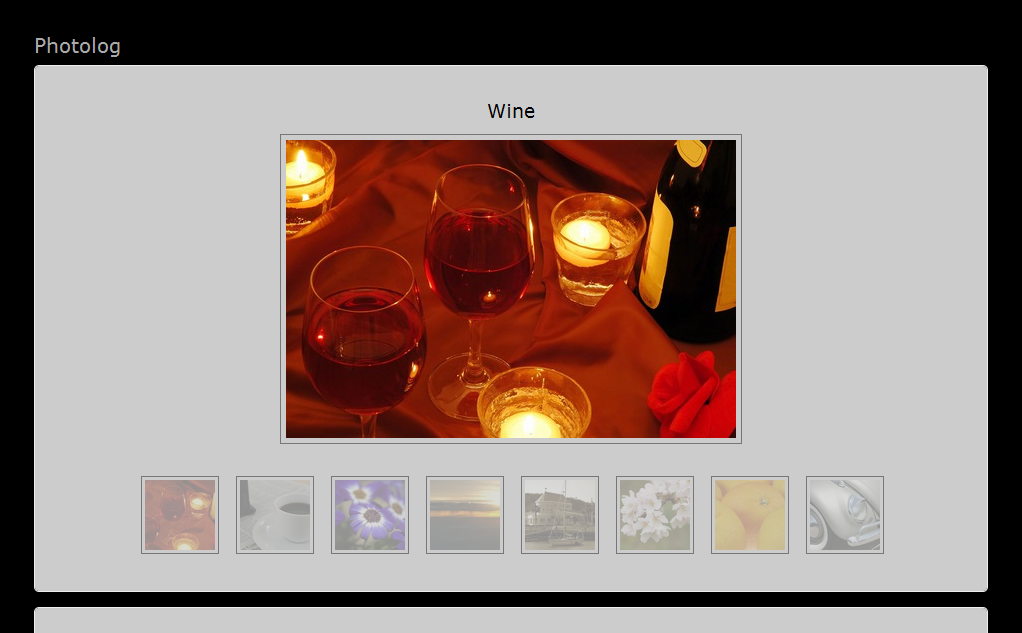Image resolution: width=1022 pixels, height=633 pixels.
Task: Select the vintage car headlight thumbnail
Action: pos(845,515)
